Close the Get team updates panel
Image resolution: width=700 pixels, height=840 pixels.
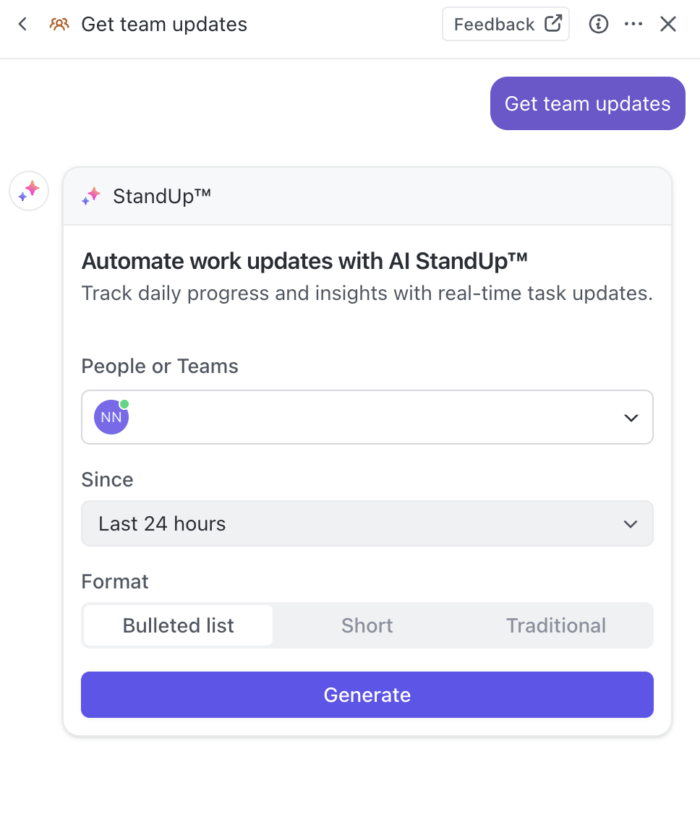[x=669, y=24]
